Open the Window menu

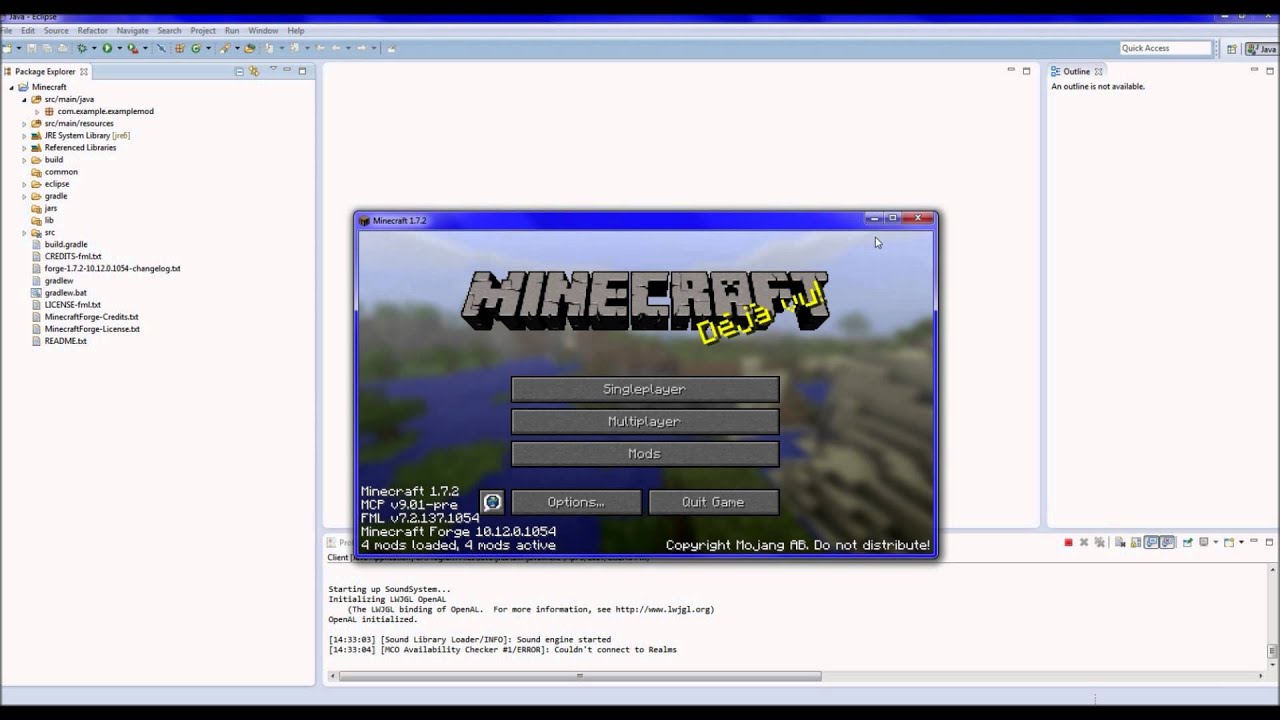tap(263, 31)
